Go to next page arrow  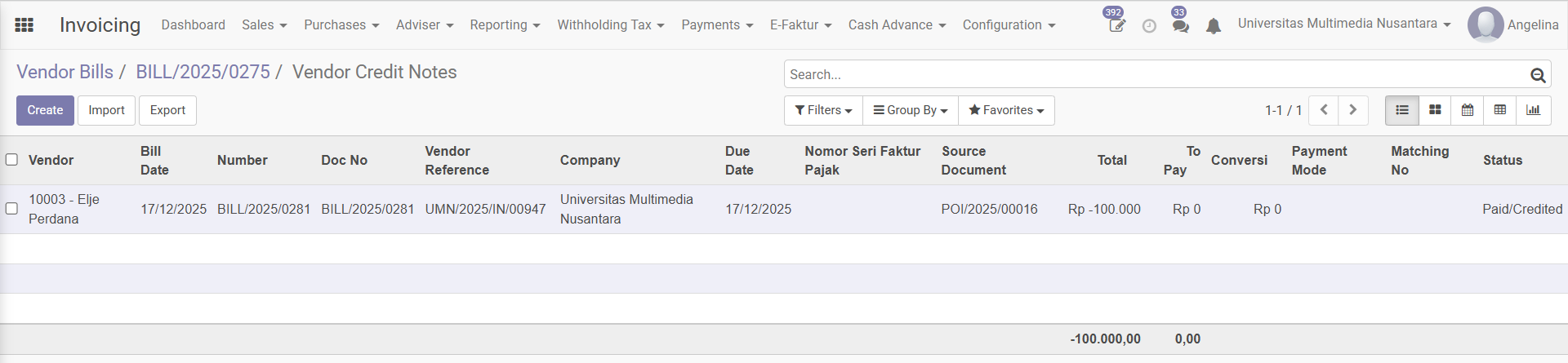click(1352, 110)
